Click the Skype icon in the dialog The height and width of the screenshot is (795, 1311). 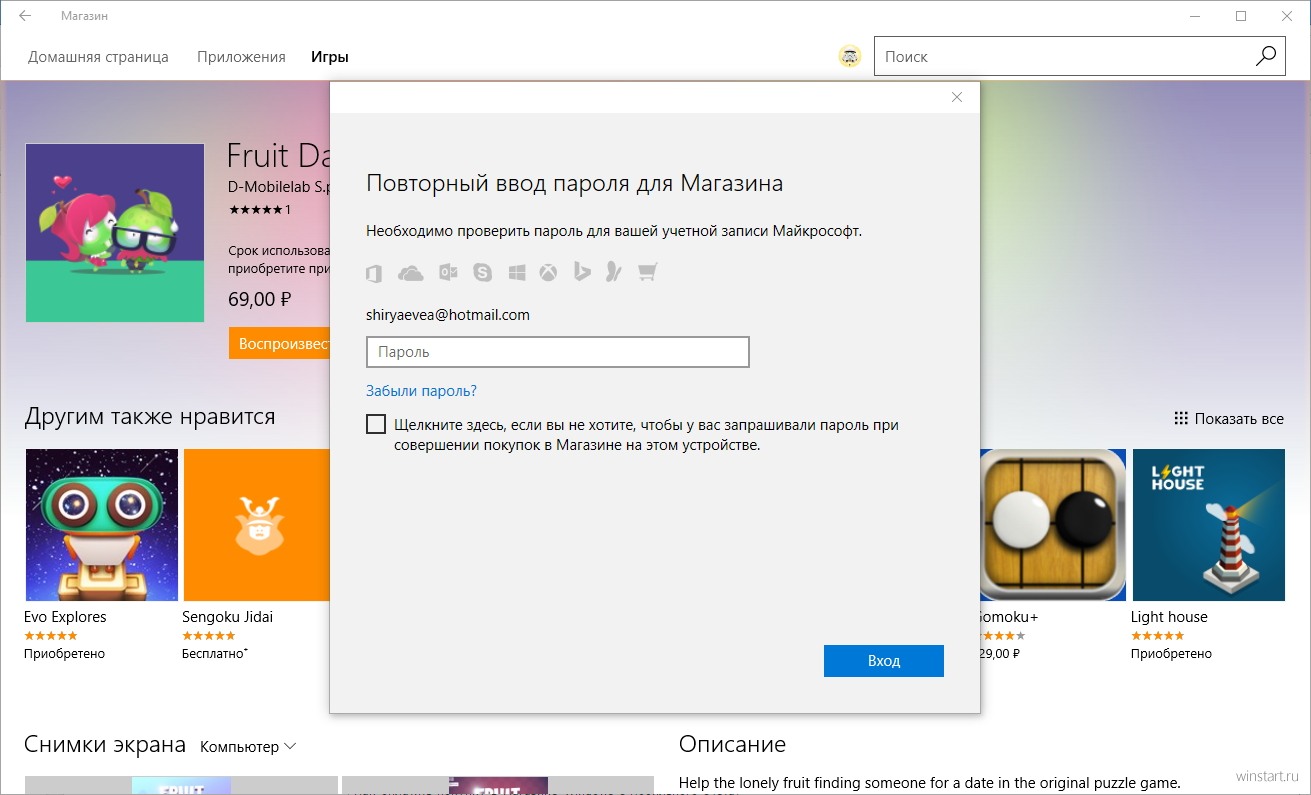click(483, 273)
